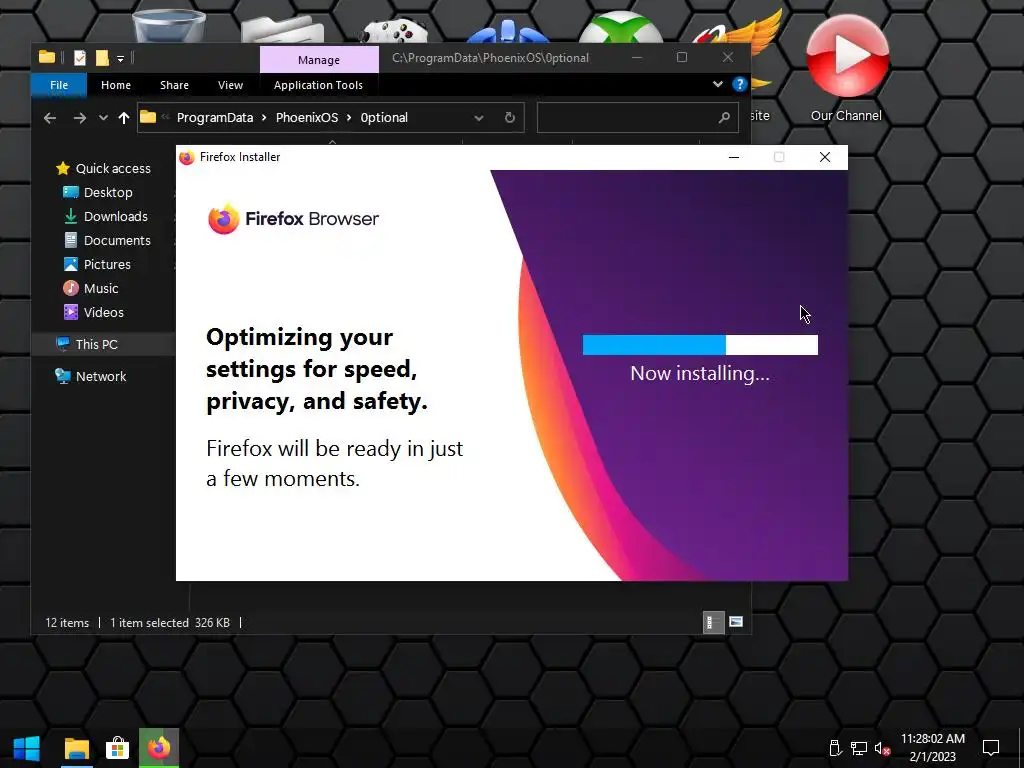Screen dimensions: 1024x768
Task: Click ProgramData in the address breadcrumb
Action: (215, 118)
